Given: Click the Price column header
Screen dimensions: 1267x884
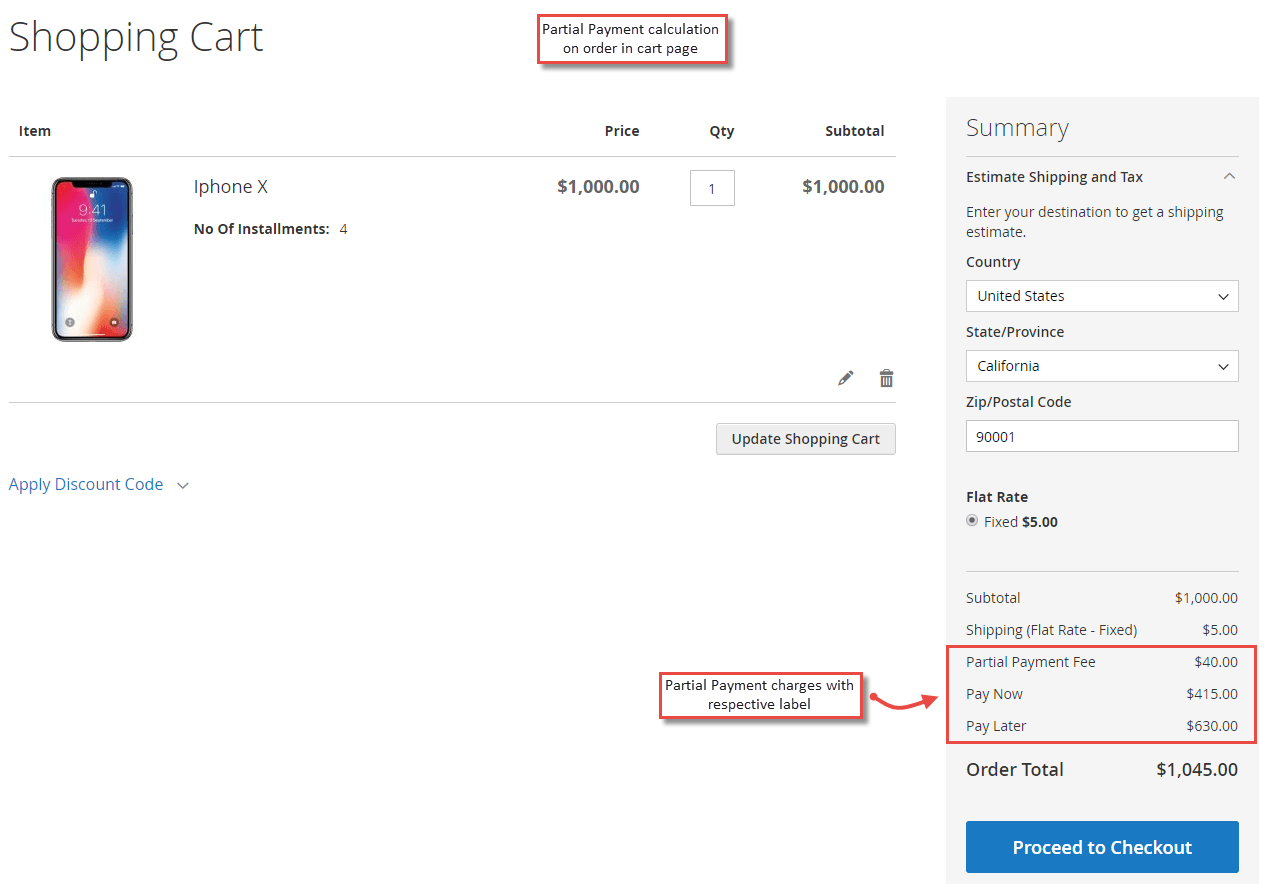Looking at the screenshot, I should click(622, 131).
